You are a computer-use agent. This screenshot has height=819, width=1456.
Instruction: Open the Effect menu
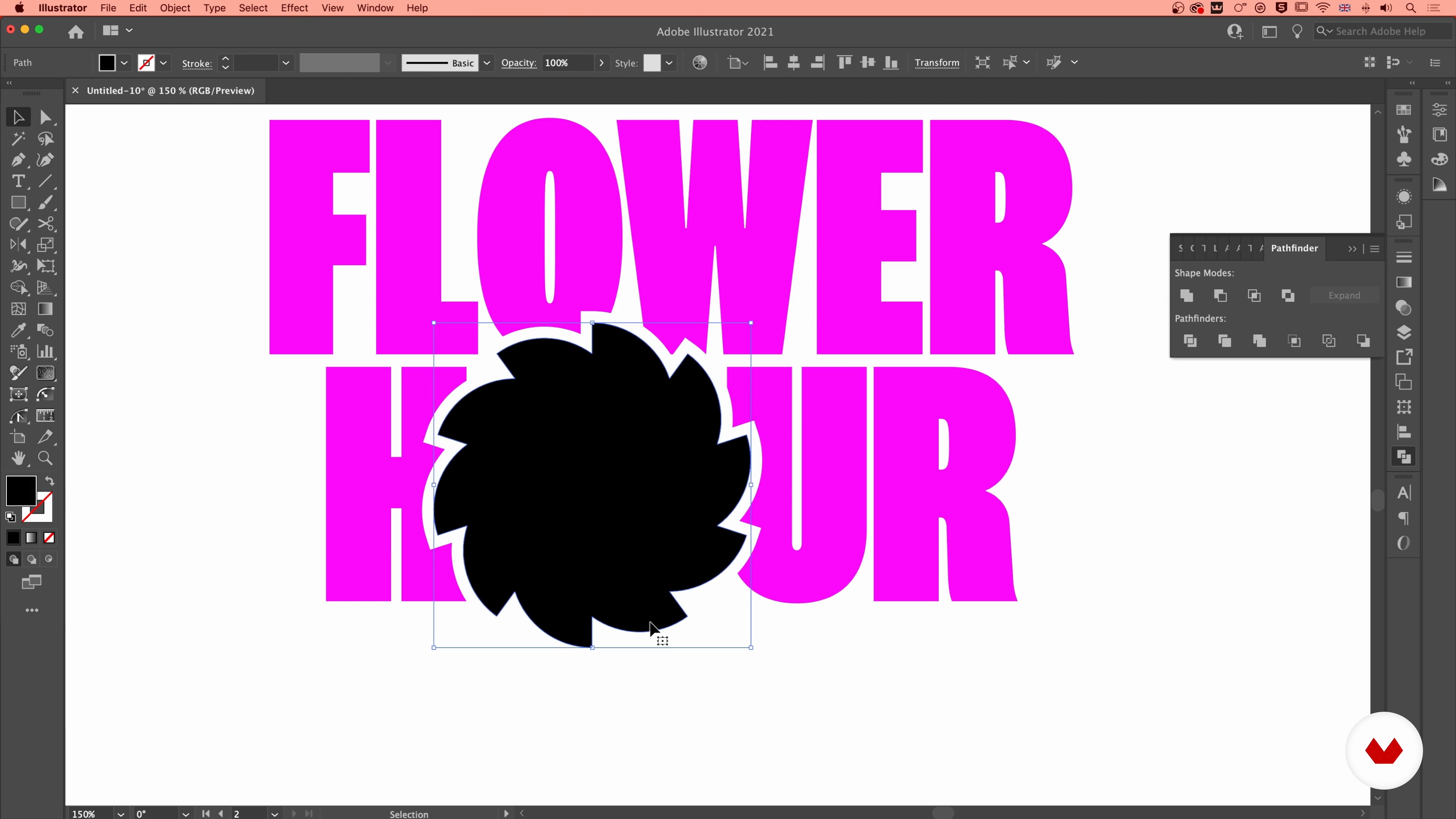(x=294, y=8)
